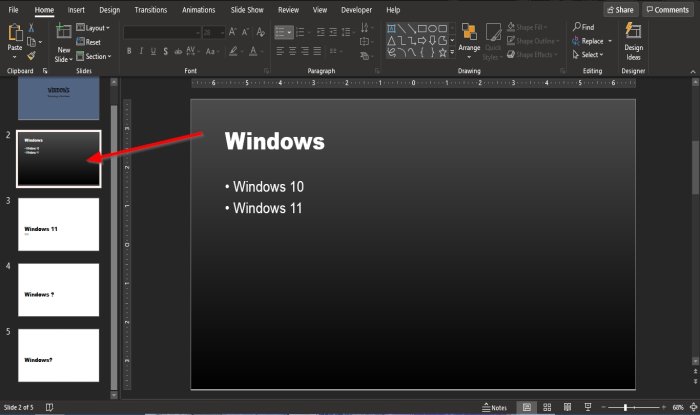Click the Find magnifier in Editing group
This screenshot has width=700, height=415.
pyautogui.click(x=587, y=28)
